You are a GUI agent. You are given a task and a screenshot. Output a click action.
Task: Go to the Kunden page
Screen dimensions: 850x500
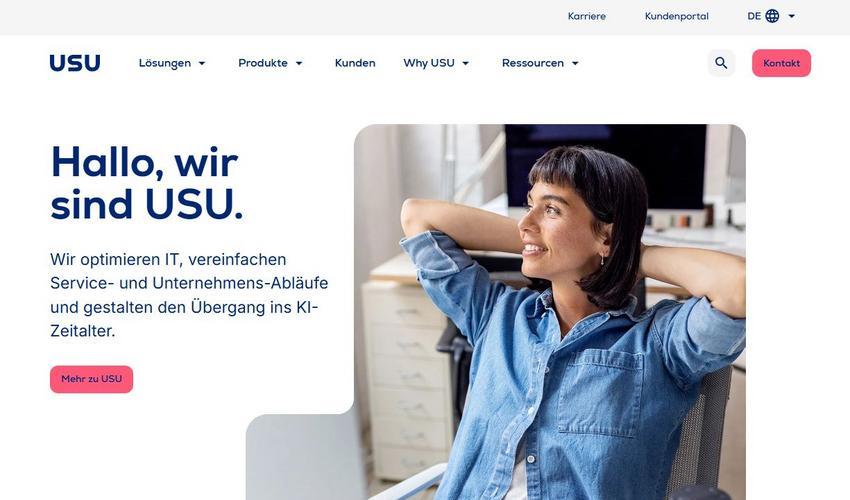point(355,63)
